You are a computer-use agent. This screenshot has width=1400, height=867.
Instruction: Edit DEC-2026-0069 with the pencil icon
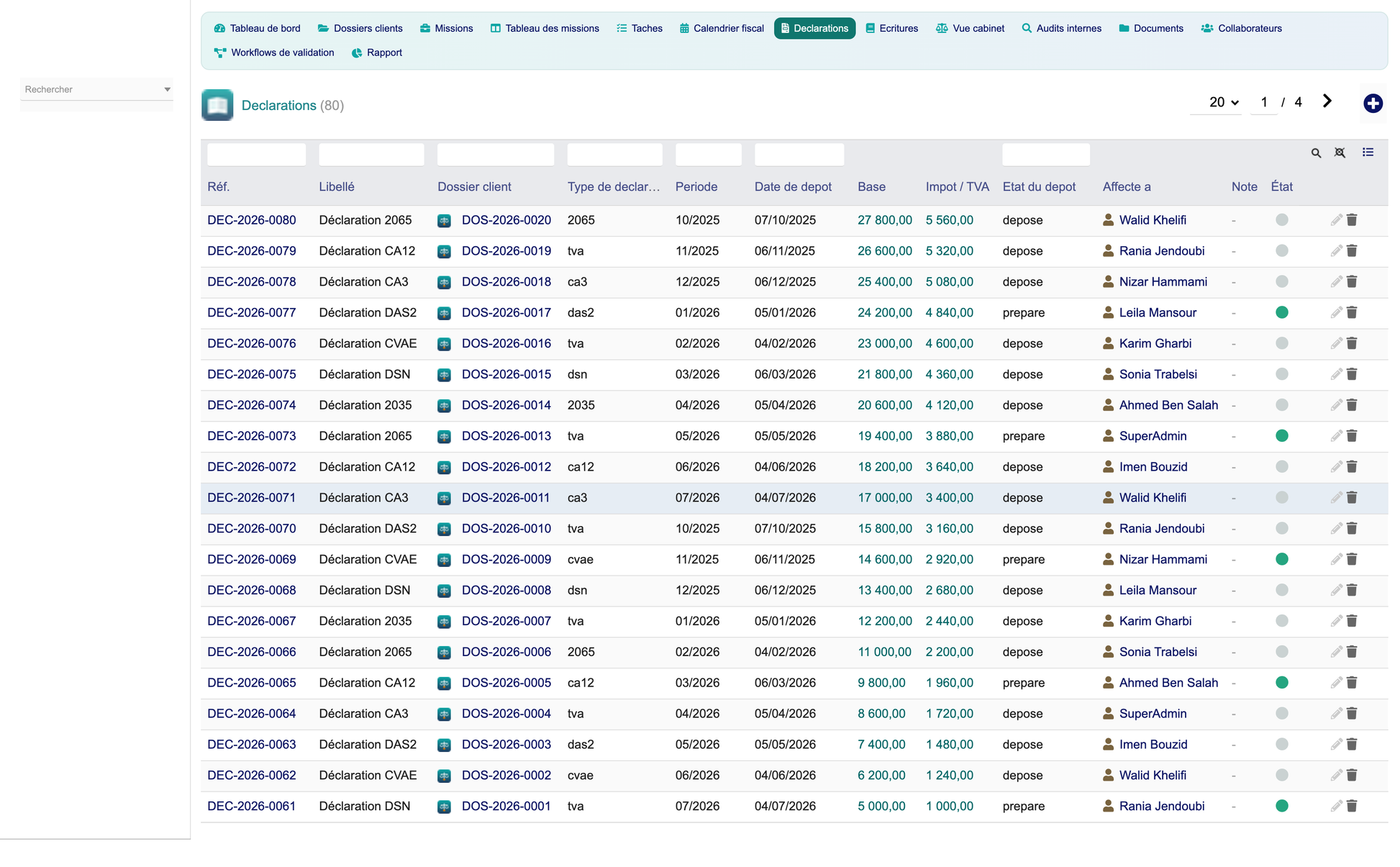point(1336,559)
